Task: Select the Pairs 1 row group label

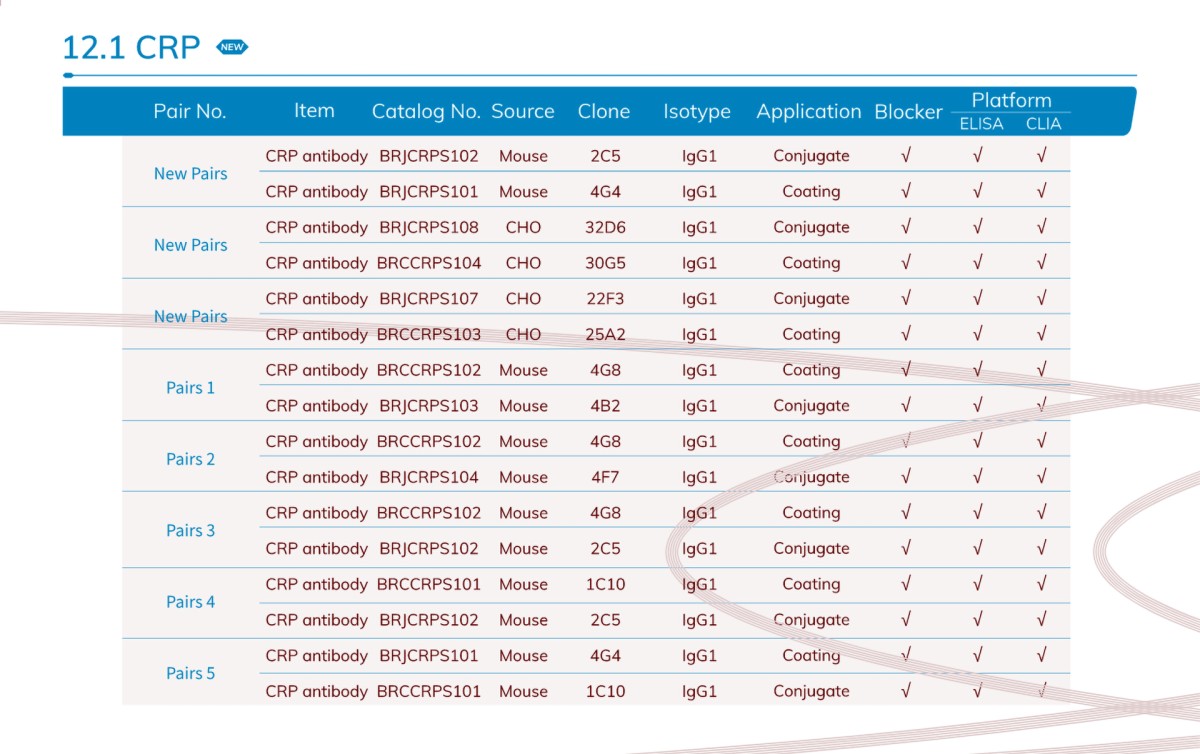Action: [190, 388]
